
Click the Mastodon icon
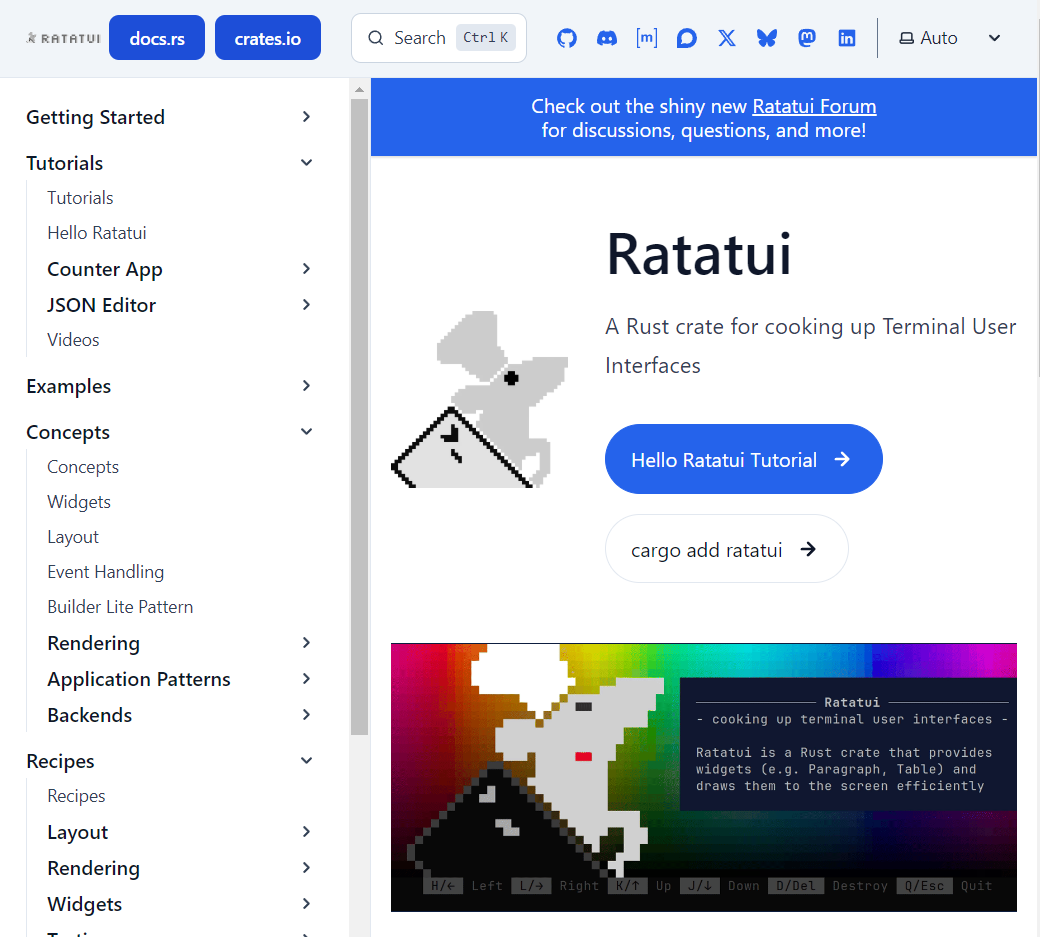click(807, 38)
